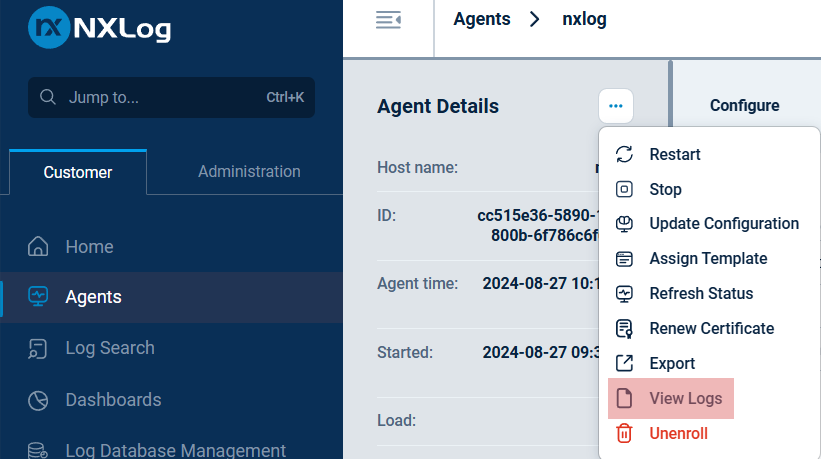Click the red Unenroll trash icon

pyautogui.click(x=624, y=433)
